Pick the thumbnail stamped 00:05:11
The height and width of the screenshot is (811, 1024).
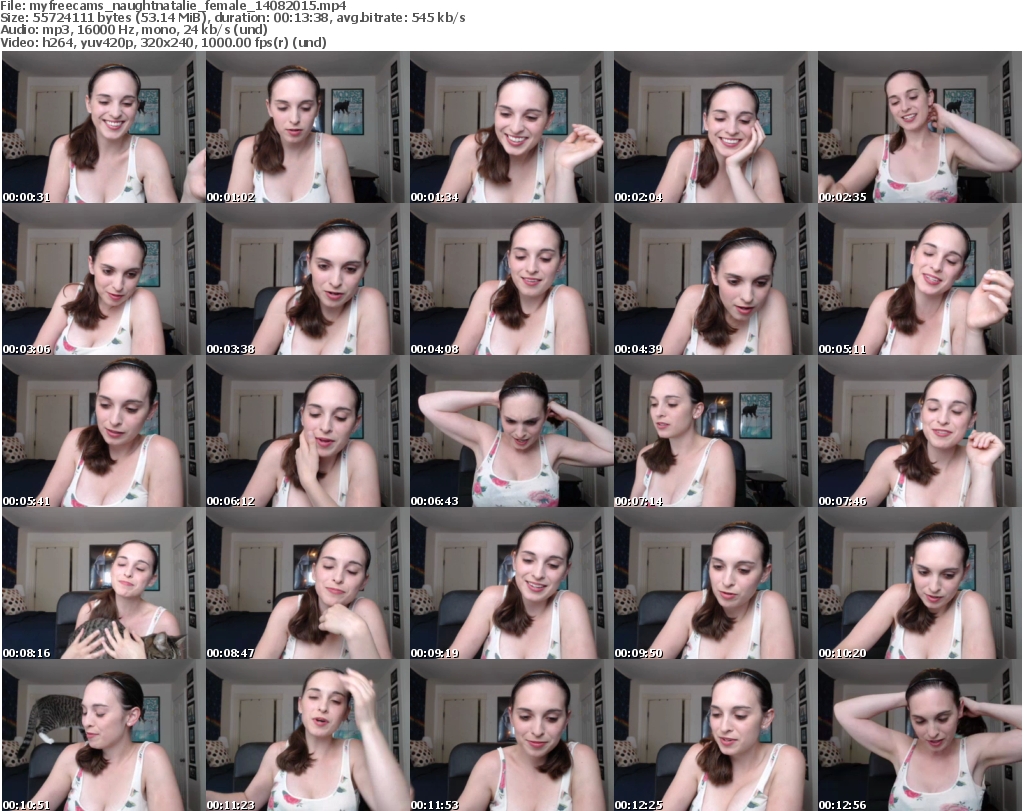[x=920, y=279]
